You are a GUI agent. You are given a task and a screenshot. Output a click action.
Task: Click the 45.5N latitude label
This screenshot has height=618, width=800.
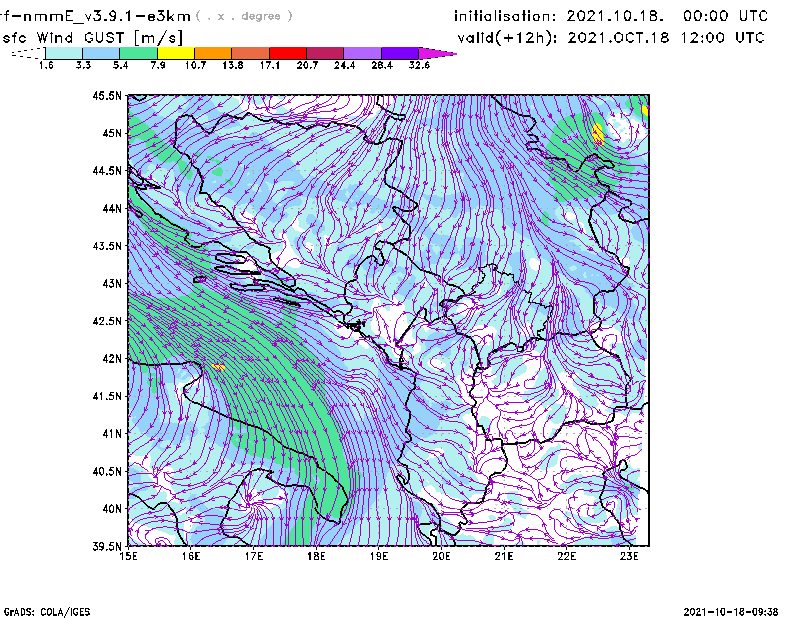[107, 95]
